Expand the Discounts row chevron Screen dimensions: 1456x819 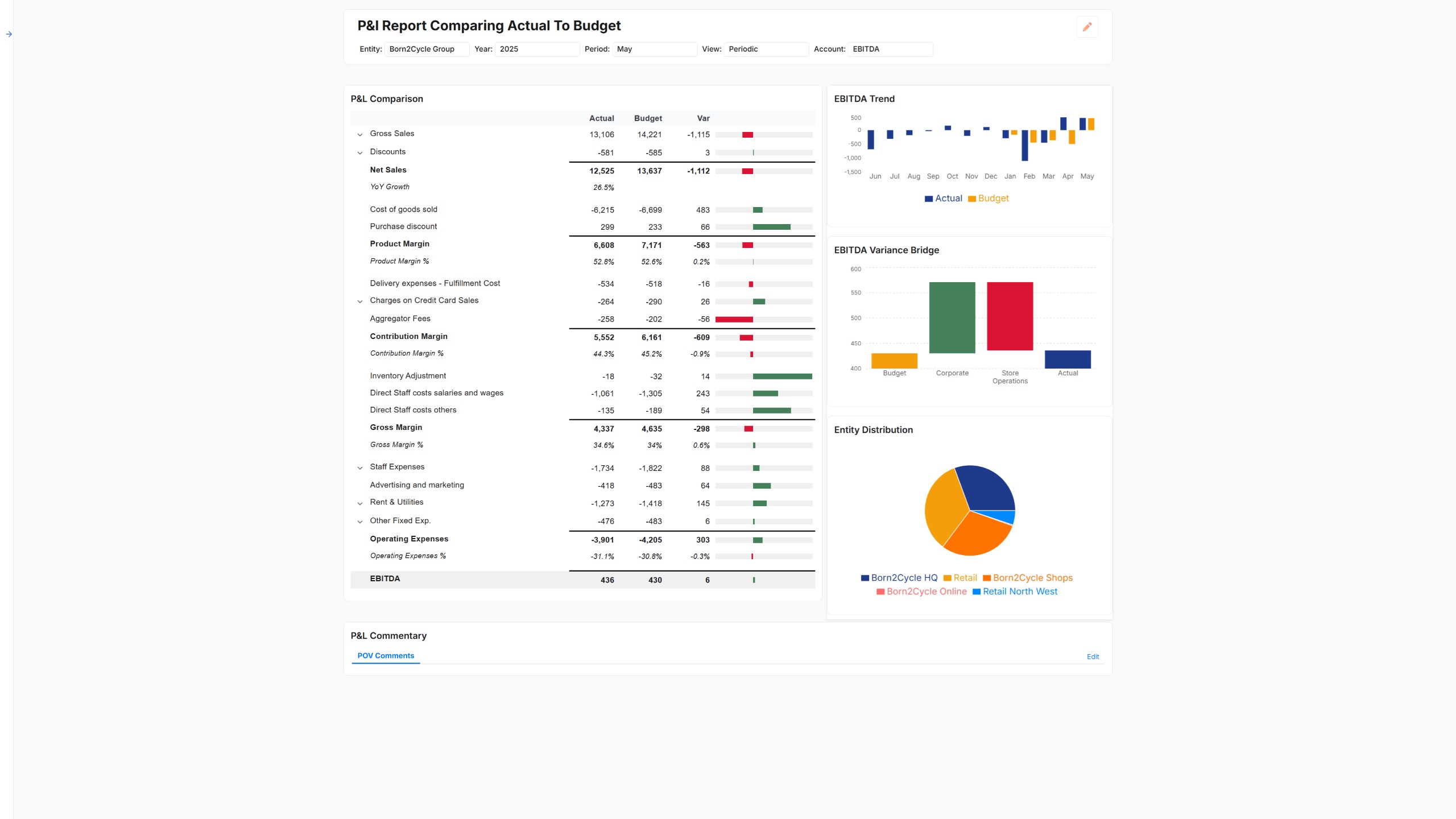click(360, 153)
